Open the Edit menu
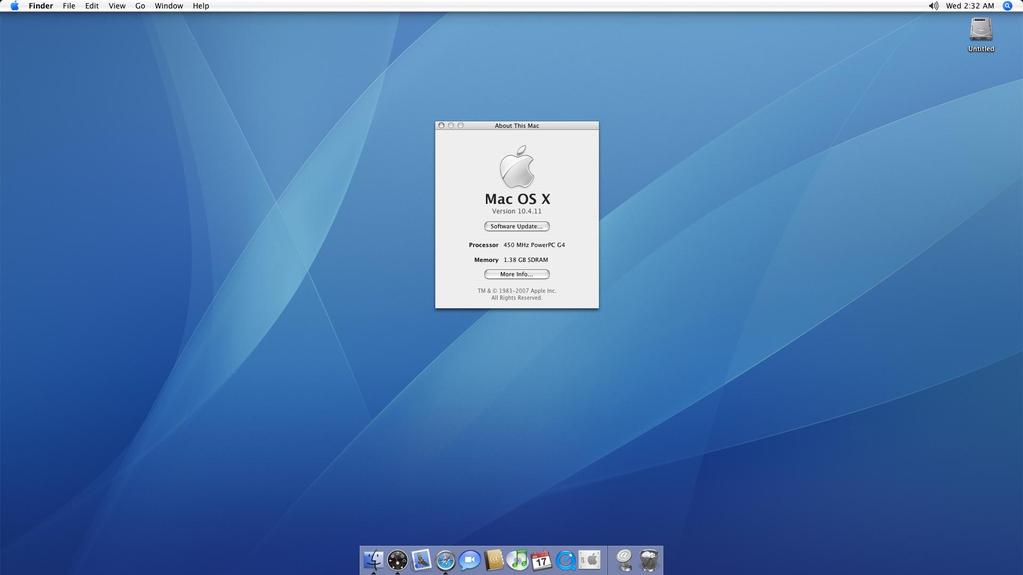This screenshot has height=575, width=1023. coord(92,6)
